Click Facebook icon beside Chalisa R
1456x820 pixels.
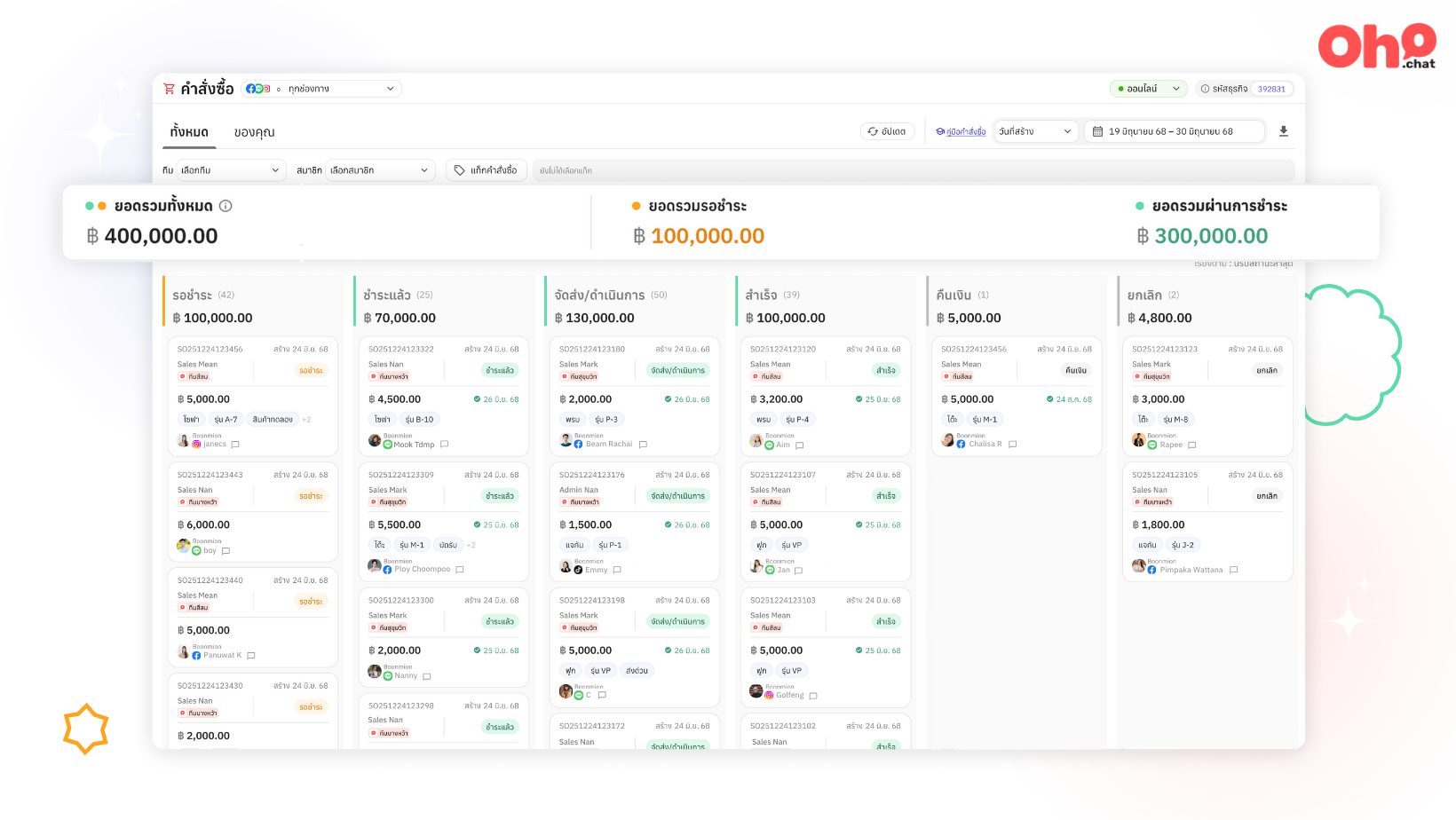coord(961,444)
